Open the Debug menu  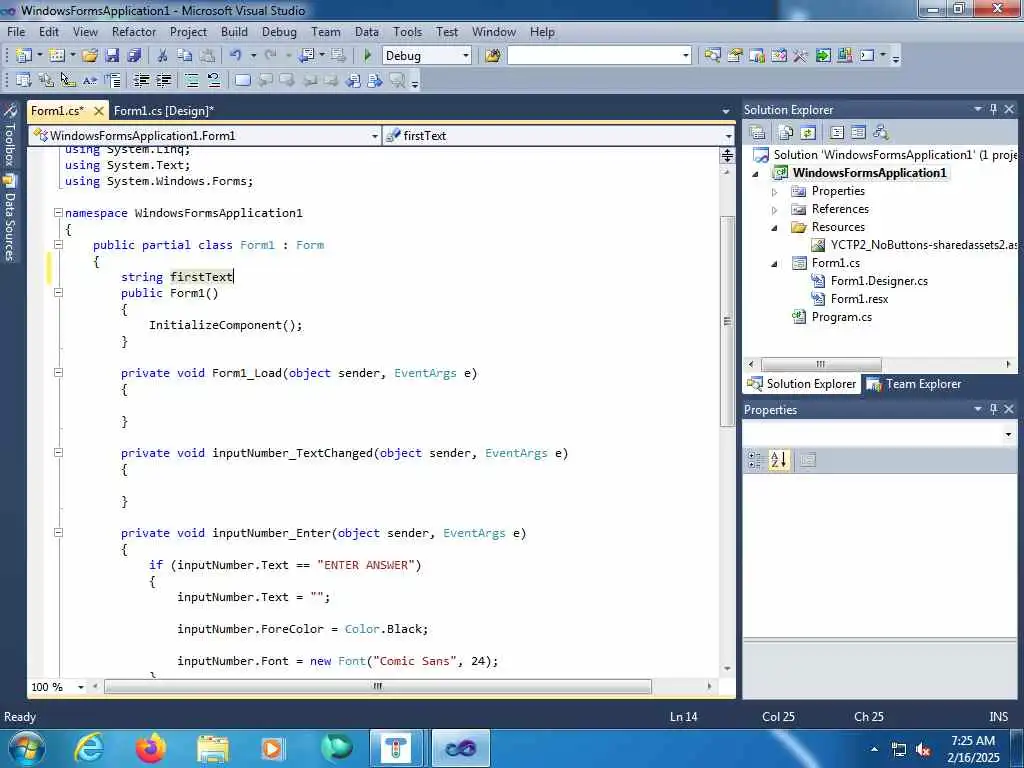(x=279, y=31)
